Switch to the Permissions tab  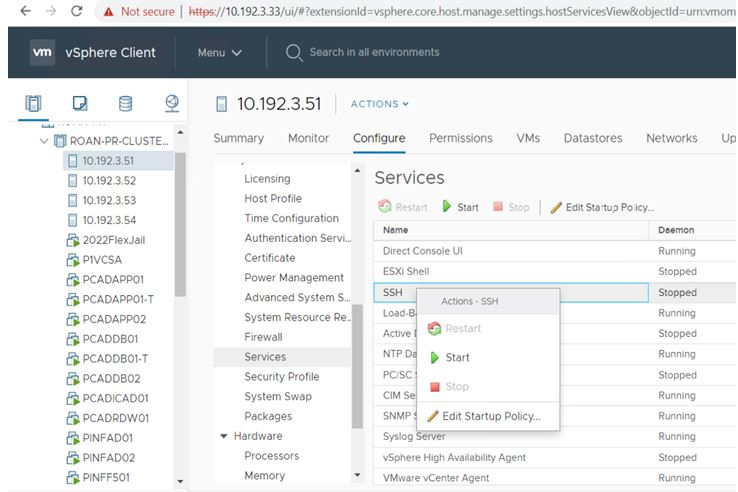coord(461,138)
